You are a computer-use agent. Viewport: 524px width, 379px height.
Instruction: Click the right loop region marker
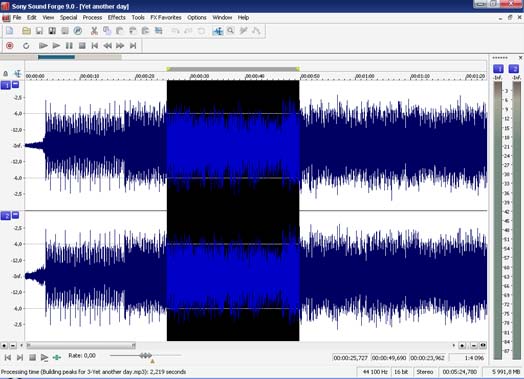[297, 69]
